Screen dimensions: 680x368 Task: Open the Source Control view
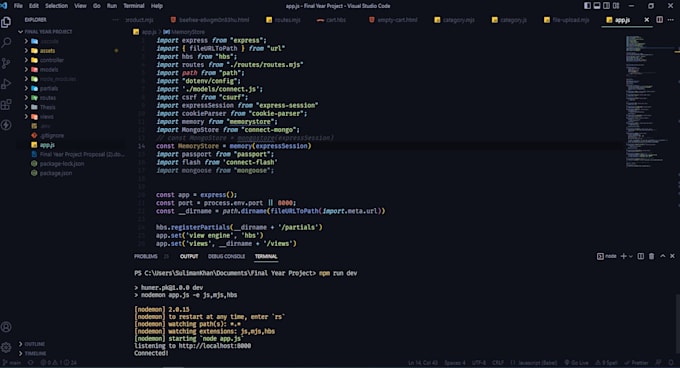click(x=6, y=63)
